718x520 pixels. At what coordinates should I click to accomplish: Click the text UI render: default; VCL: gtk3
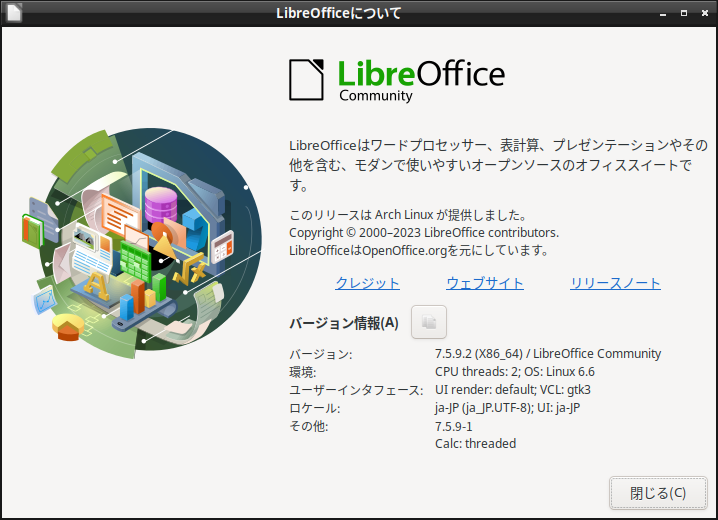tap(512, 390)
